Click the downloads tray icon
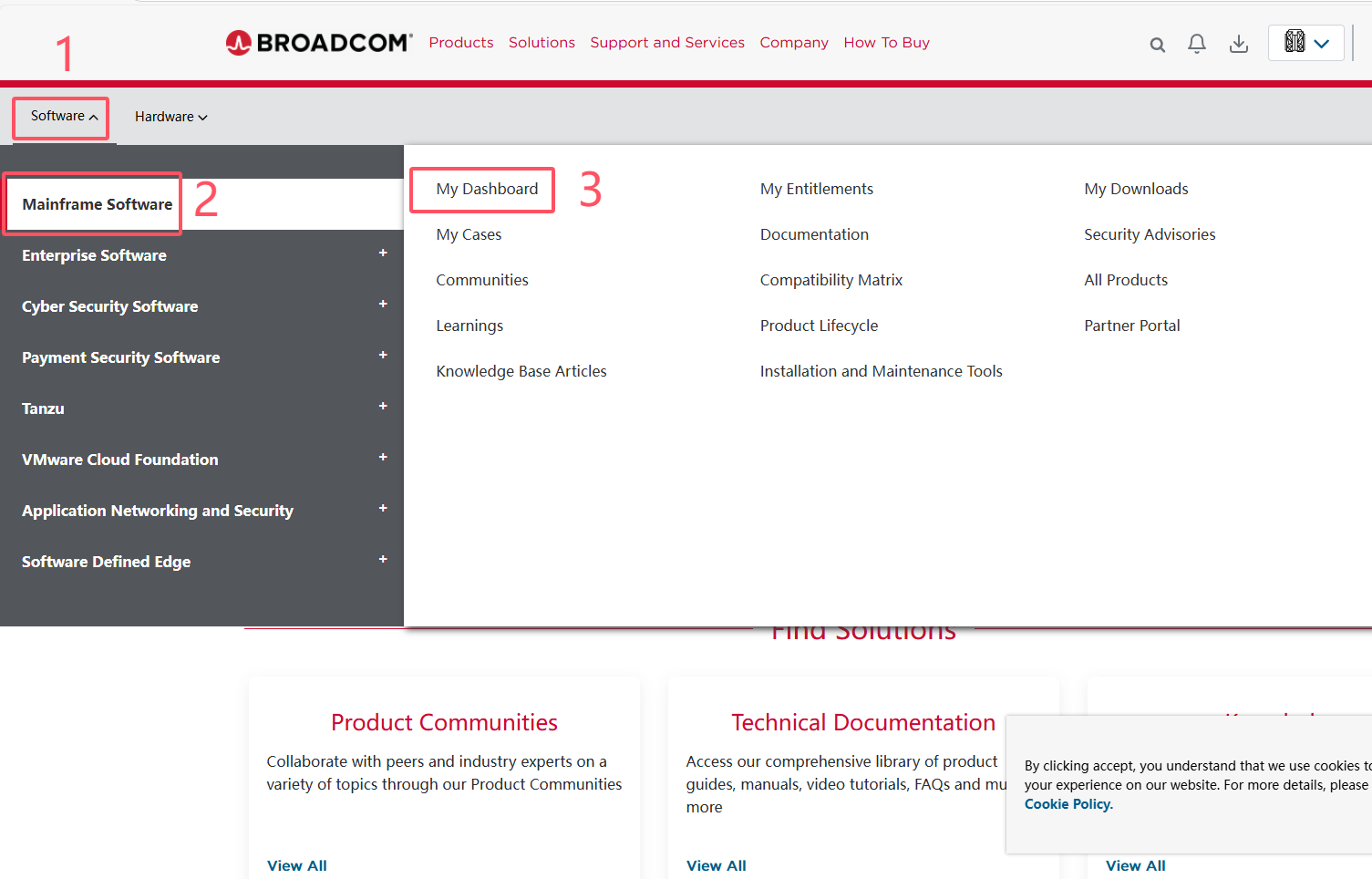 [x=1238, y=44]
